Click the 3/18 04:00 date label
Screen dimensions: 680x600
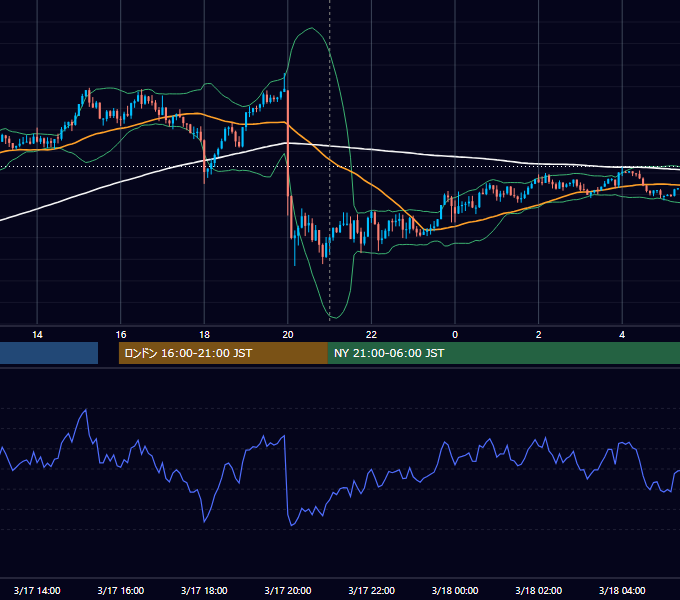coord(622,590)
